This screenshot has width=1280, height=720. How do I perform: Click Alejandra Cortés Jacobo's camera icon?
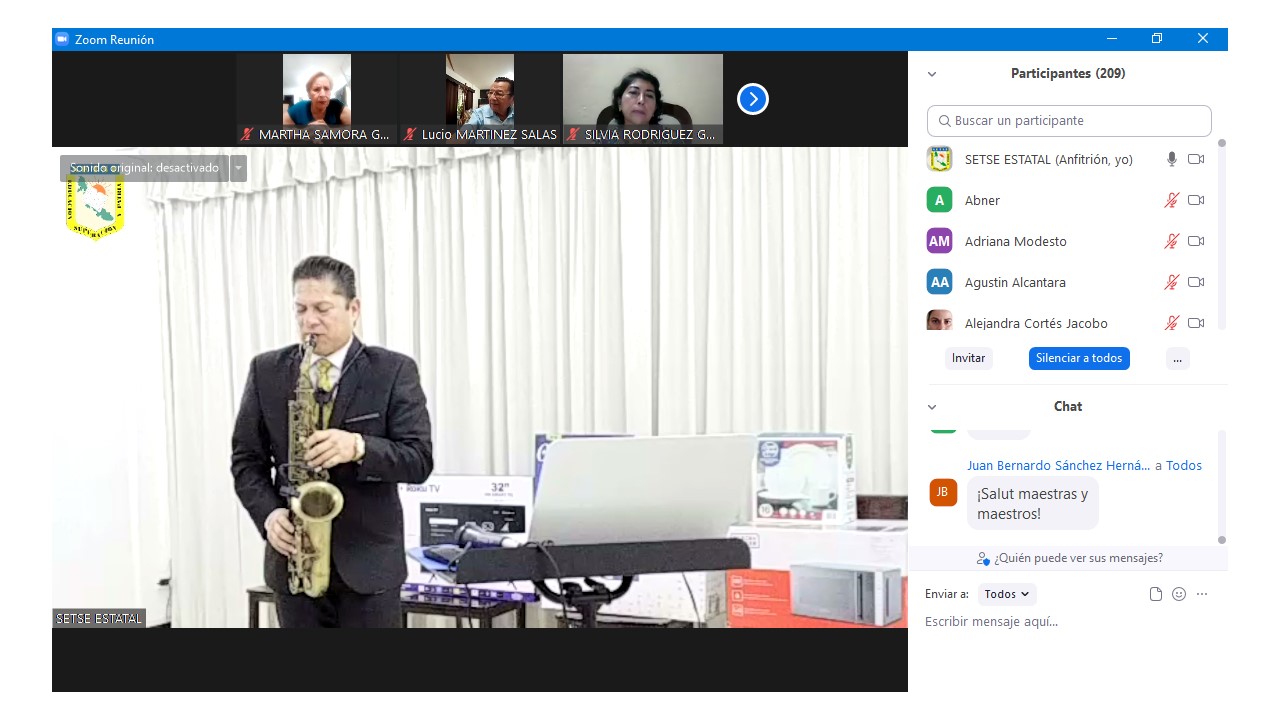point(1196,323)
